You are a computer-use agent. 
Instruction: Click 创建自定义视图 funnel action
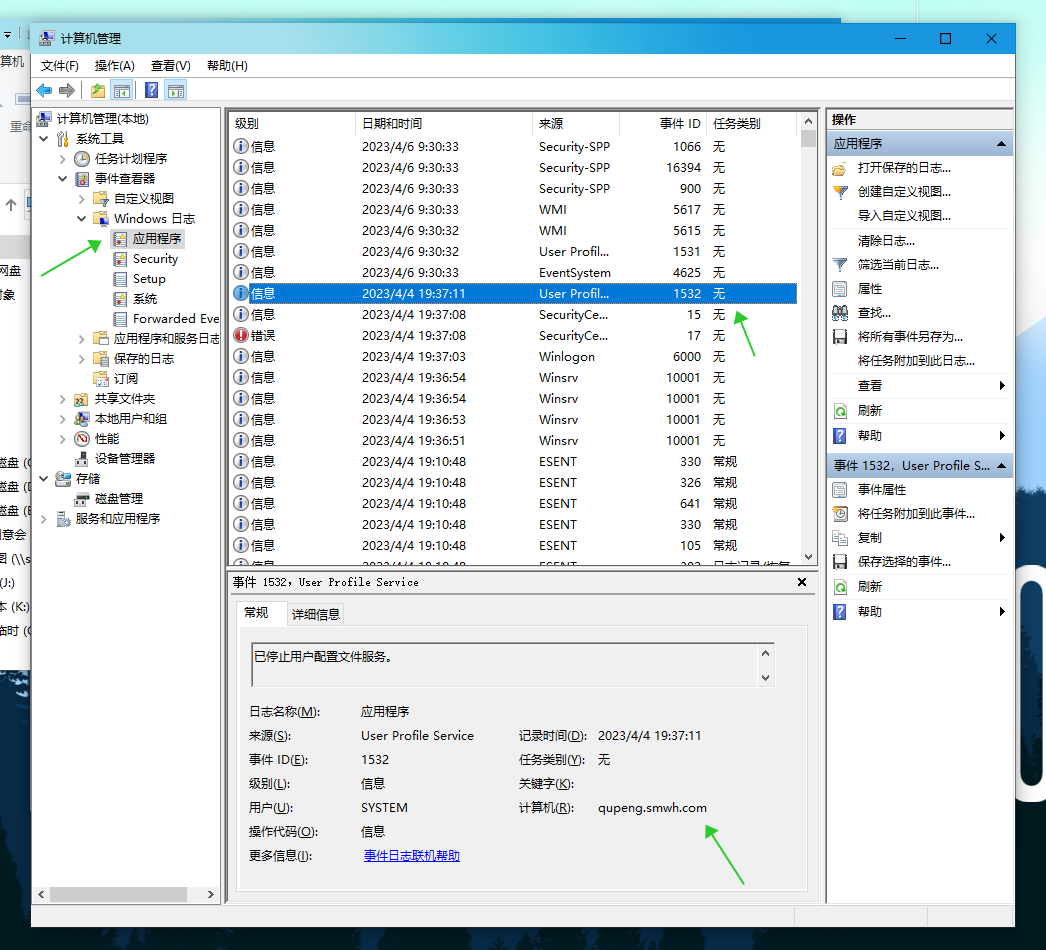pos(903,192)
